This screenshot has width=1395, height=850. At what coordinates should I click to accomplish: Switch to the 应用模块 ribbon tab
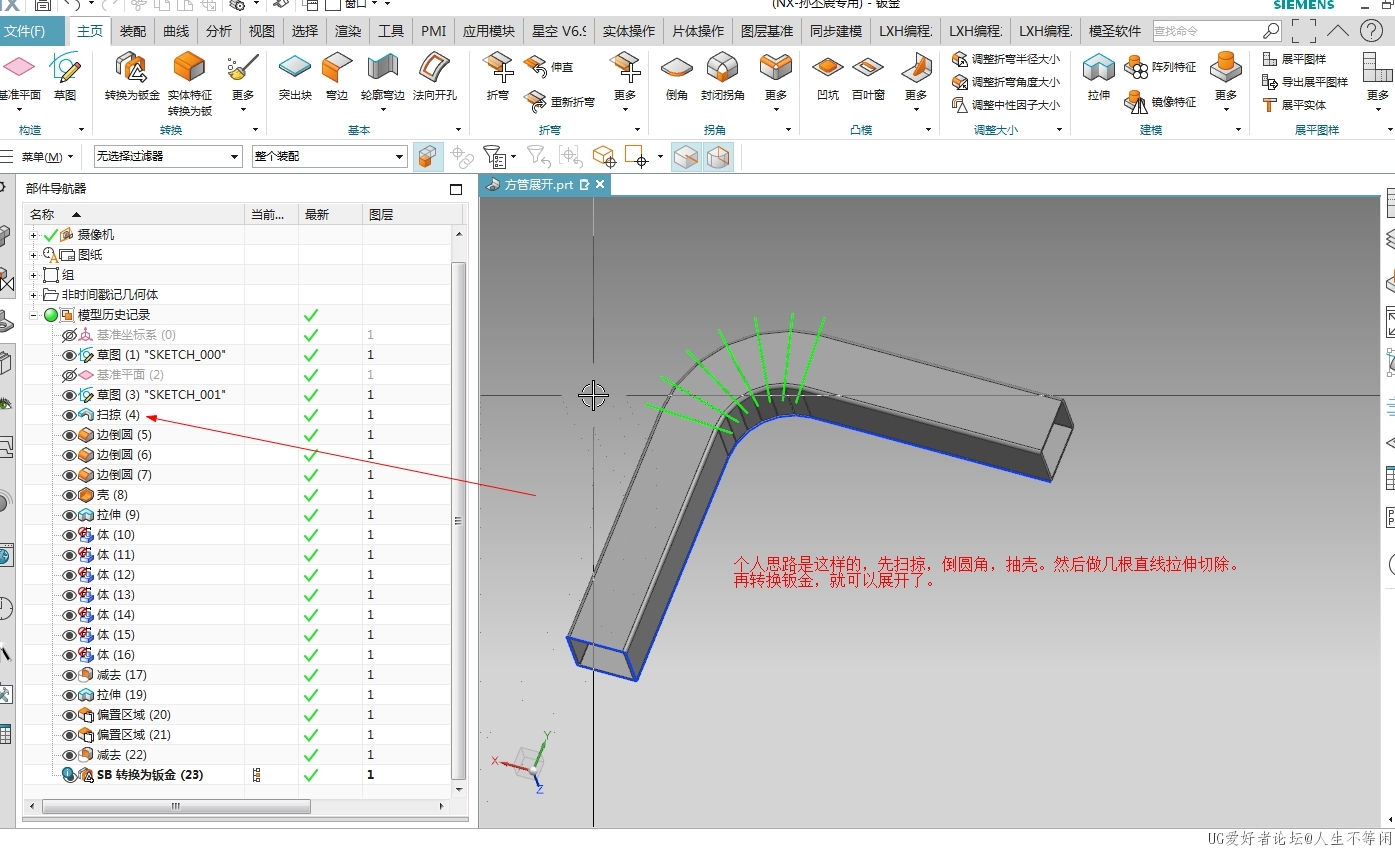489,31
